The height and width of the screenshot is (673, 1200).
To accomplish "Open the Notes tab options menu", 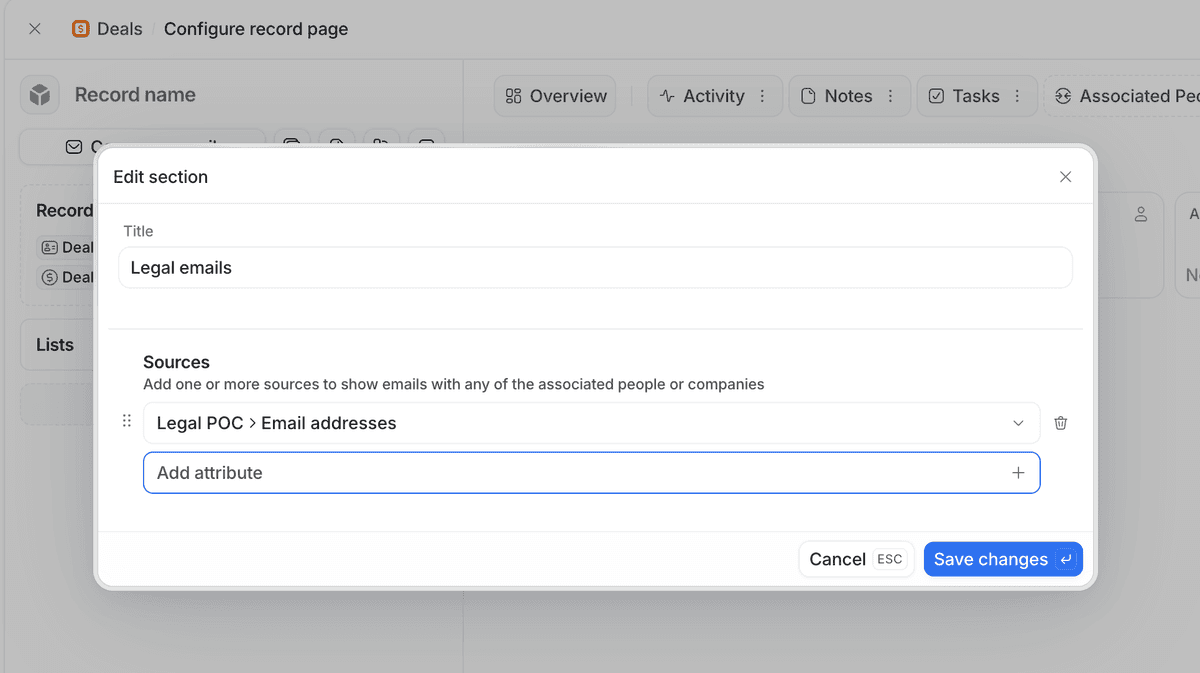I will tap(890, 96).
